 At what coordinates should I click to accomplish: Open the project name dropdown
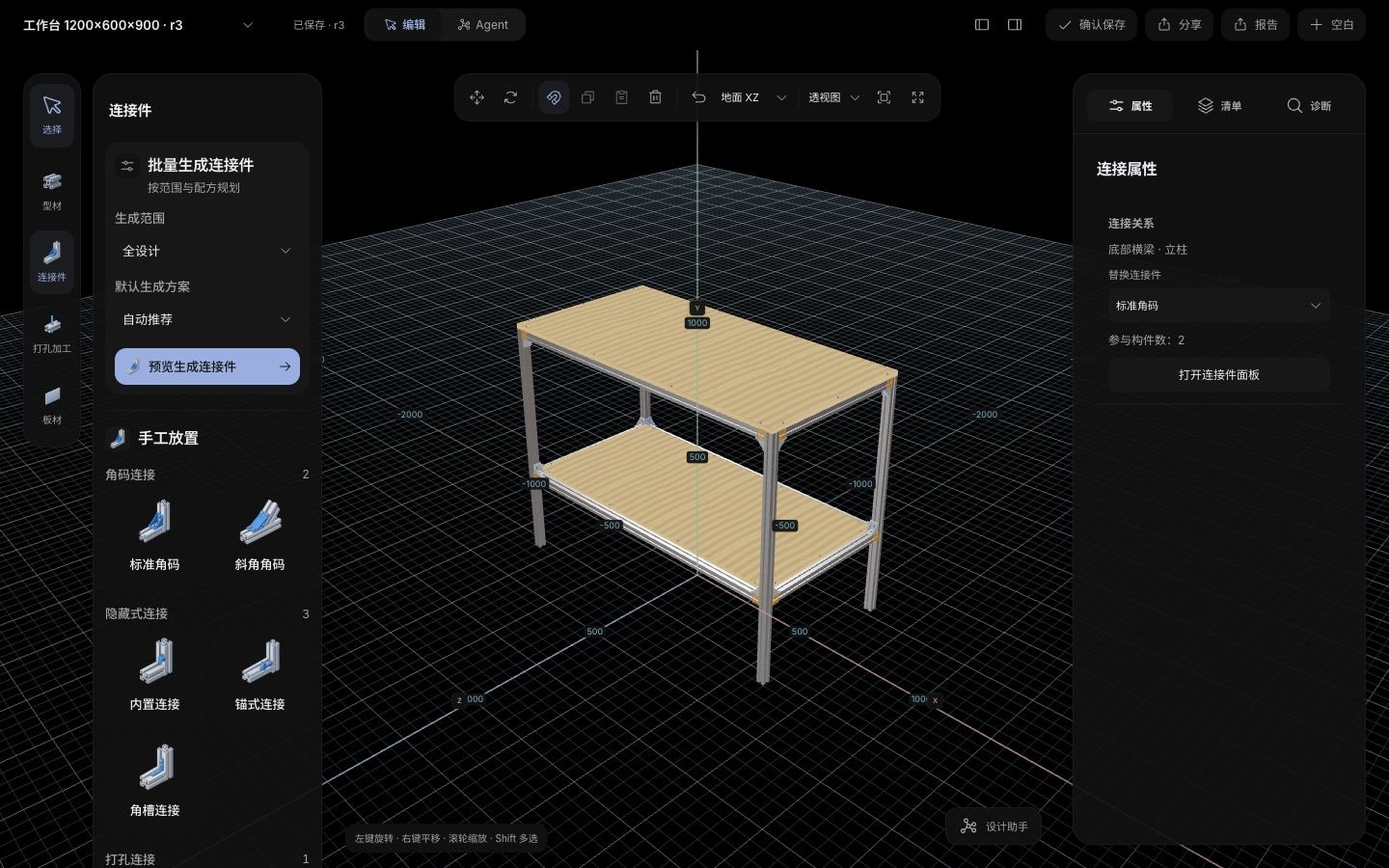[x=138, y=25]
